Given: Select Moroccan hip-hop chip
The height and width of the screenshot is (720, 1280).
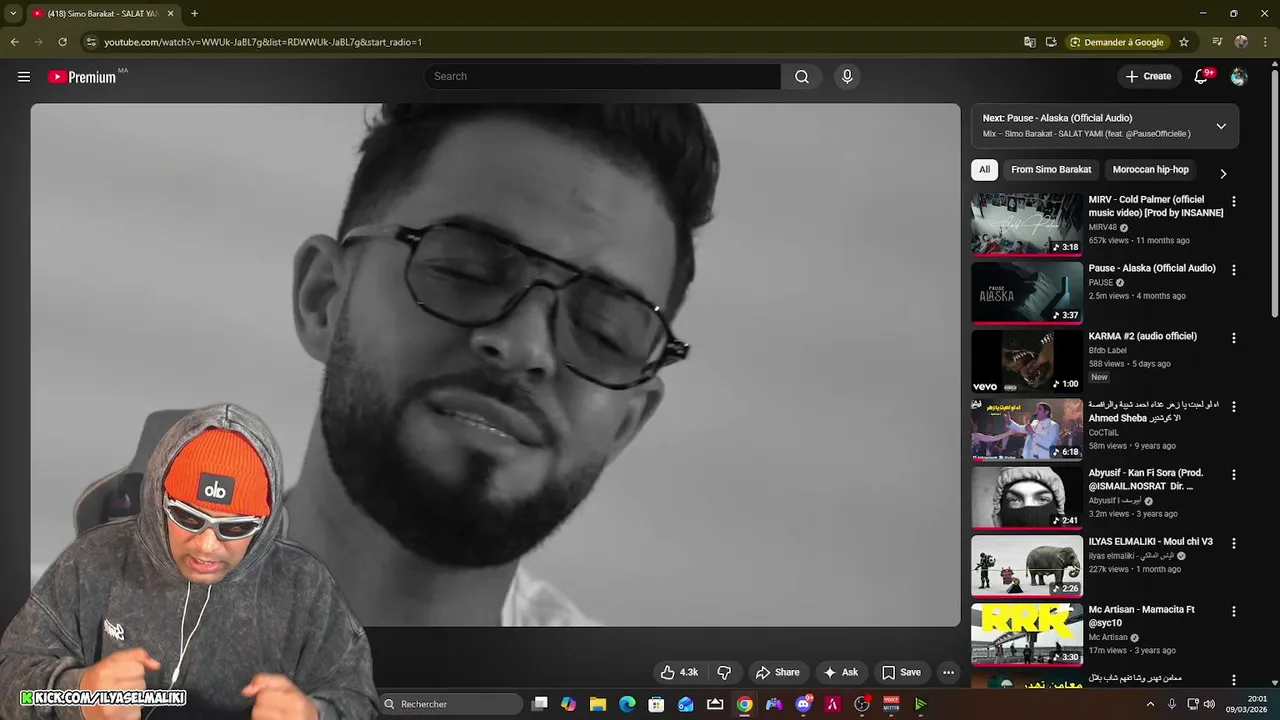Looking at the screenshot, I should pos(1151,170).
